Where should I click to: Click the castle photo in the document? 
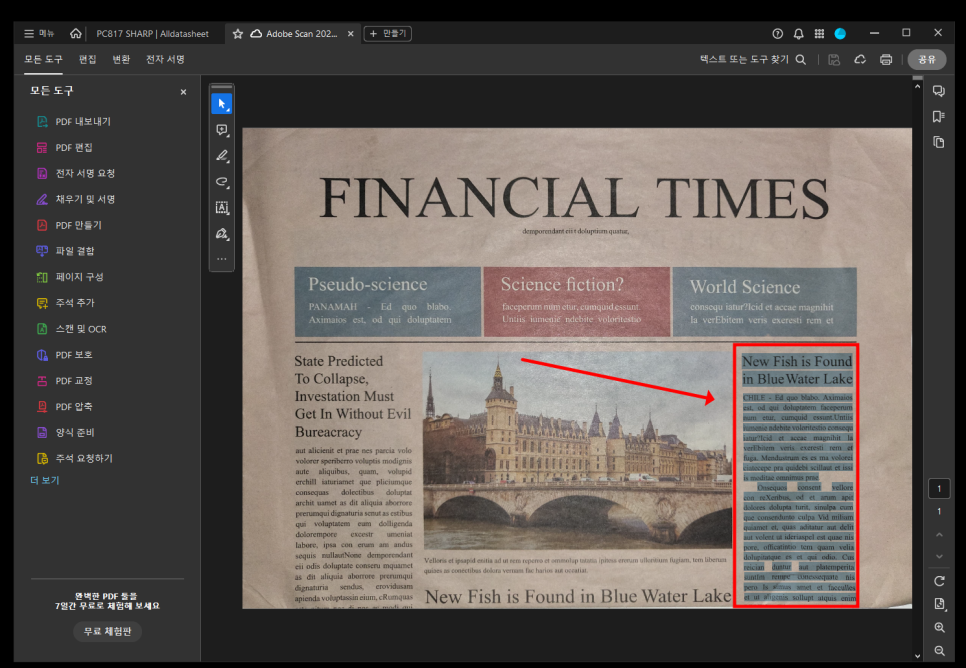pos(577,450)
